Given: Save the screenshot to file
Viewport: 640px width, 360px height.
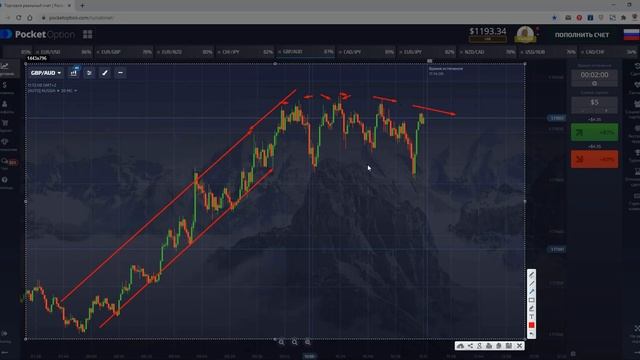Looking at the screenshot, I should click(509, 346).
